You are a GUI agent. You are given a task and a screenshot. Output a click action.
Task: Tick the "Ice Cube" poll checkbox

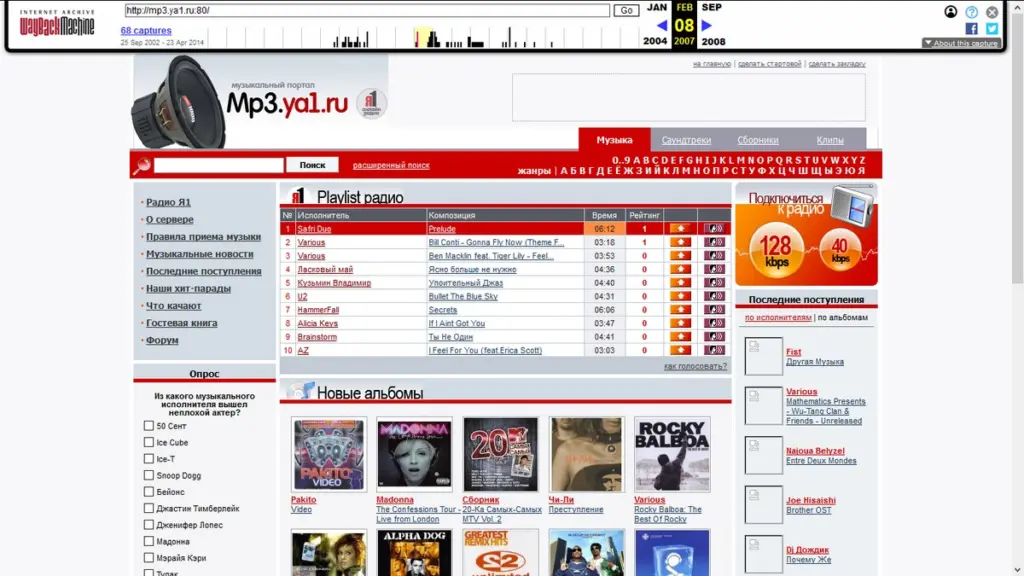149,443
